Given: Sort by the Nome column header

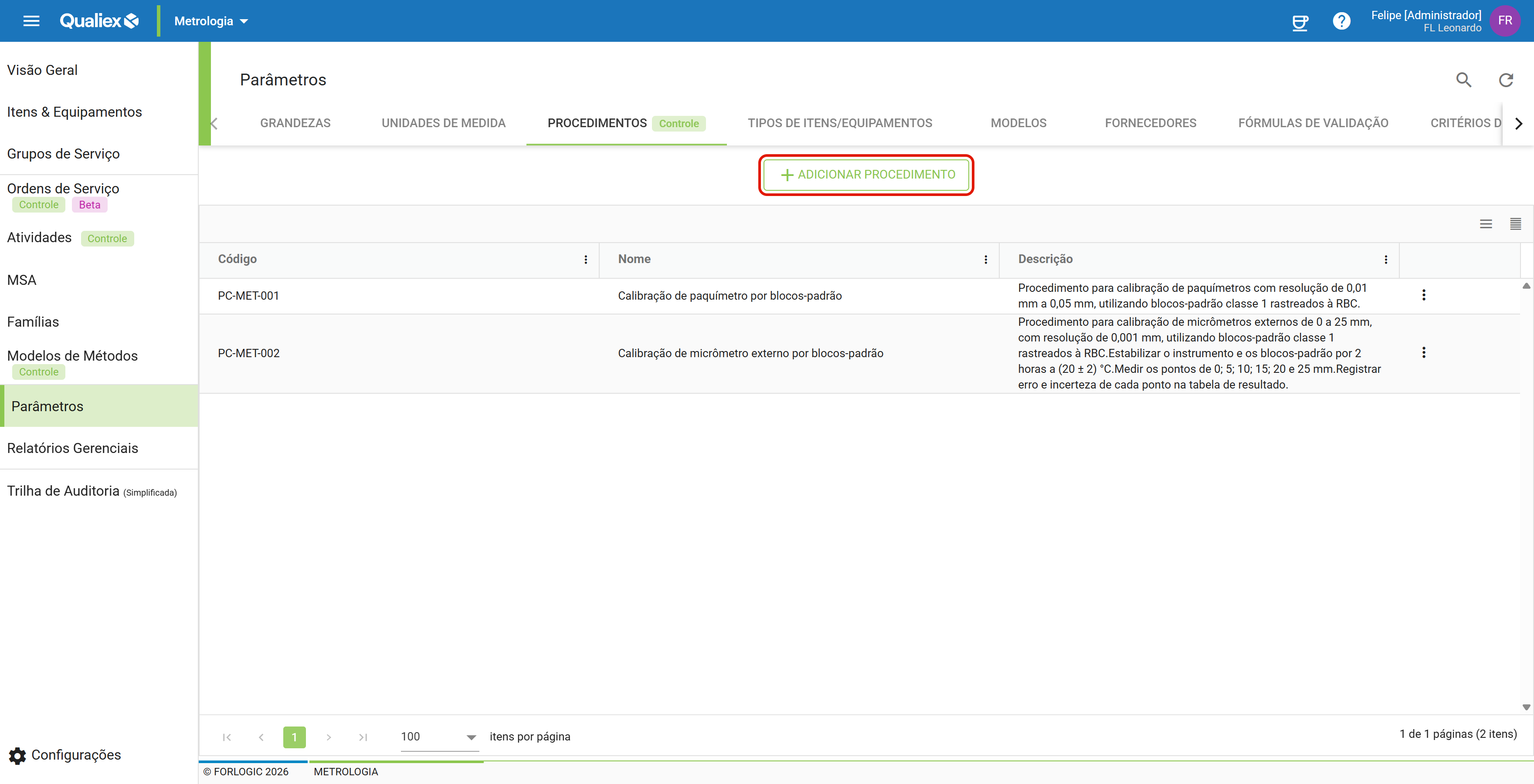Looking at the screenshot, I should (634, 259).
